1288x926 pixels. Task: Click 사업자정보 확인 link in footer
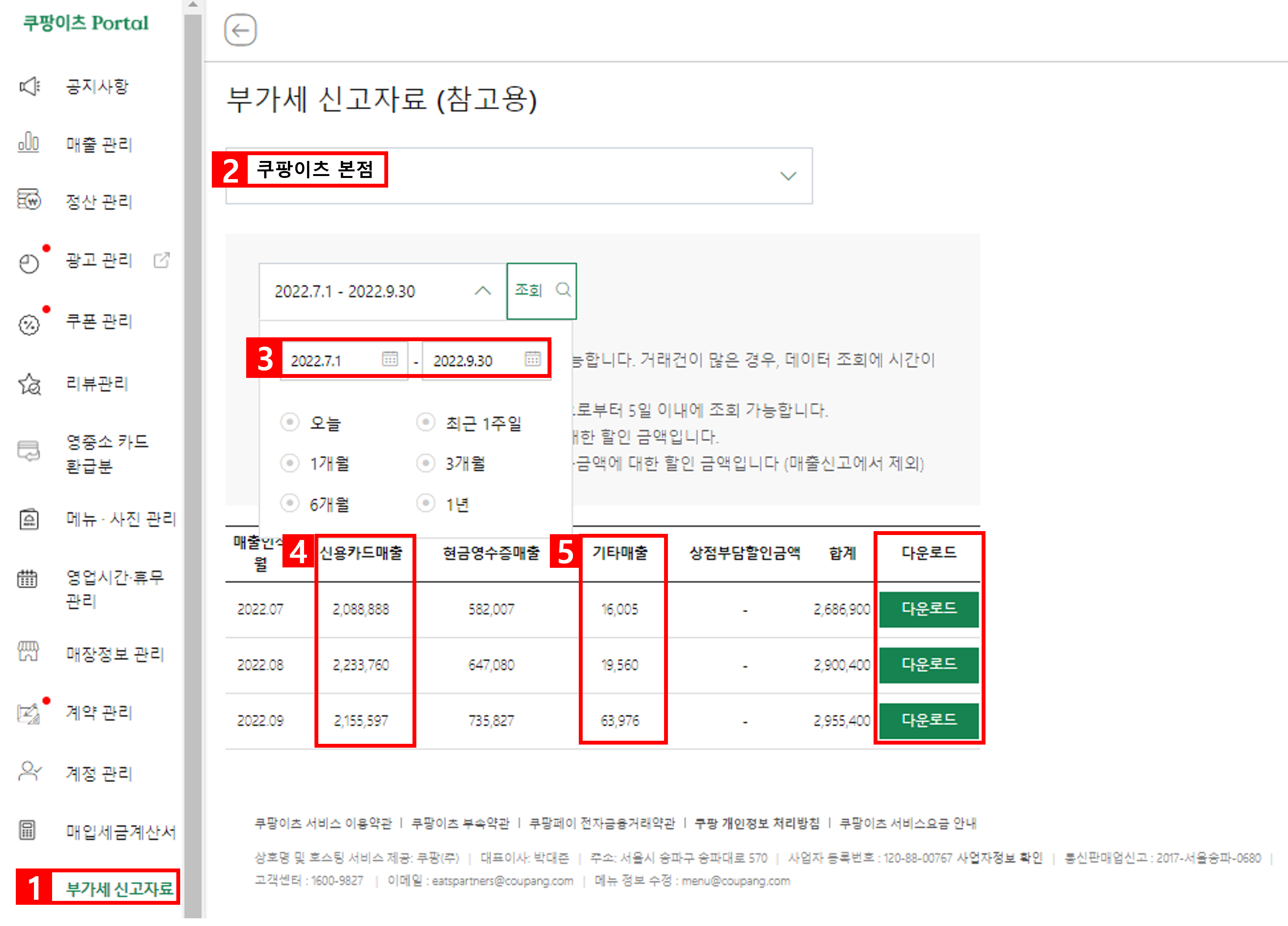(999, 858)
